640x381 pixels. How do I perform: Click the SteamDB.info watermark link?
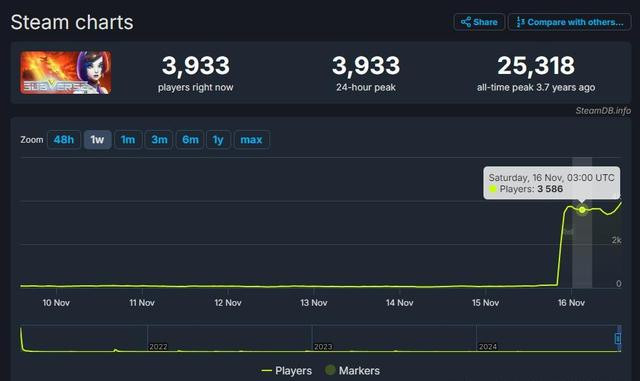click(x=603, y=111)
